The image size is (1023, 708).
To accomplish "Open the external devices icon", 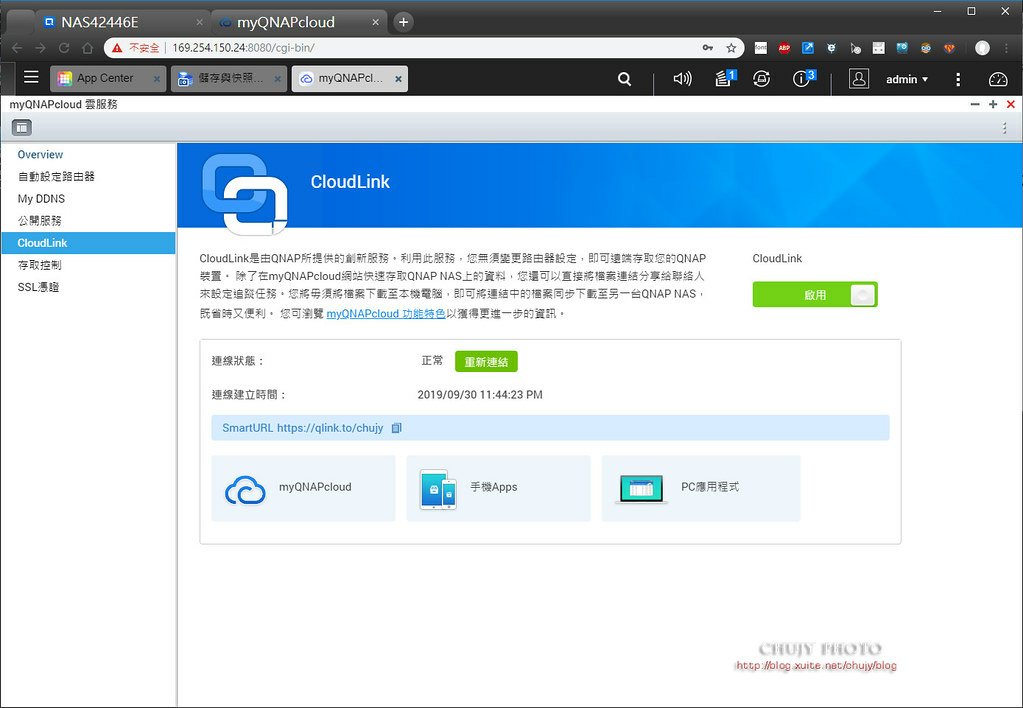I will (x=761, y=79).
